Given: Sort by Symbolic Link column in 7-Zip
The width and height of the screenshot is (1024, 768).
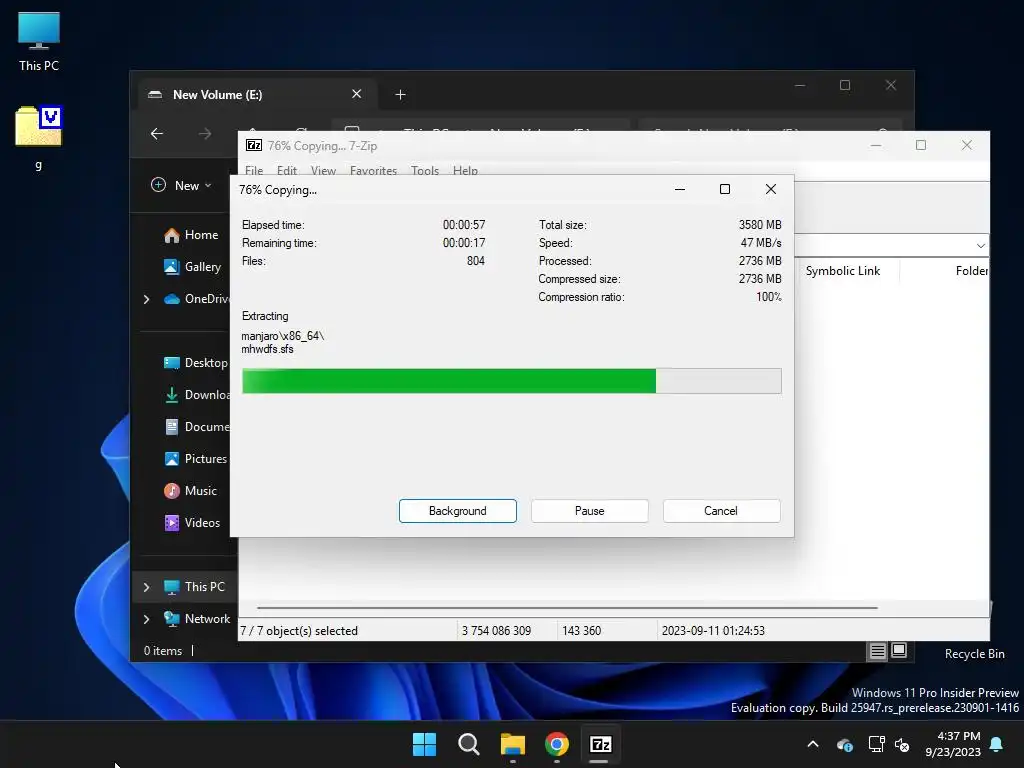Looking at the screenshot, I should [842, 271].
